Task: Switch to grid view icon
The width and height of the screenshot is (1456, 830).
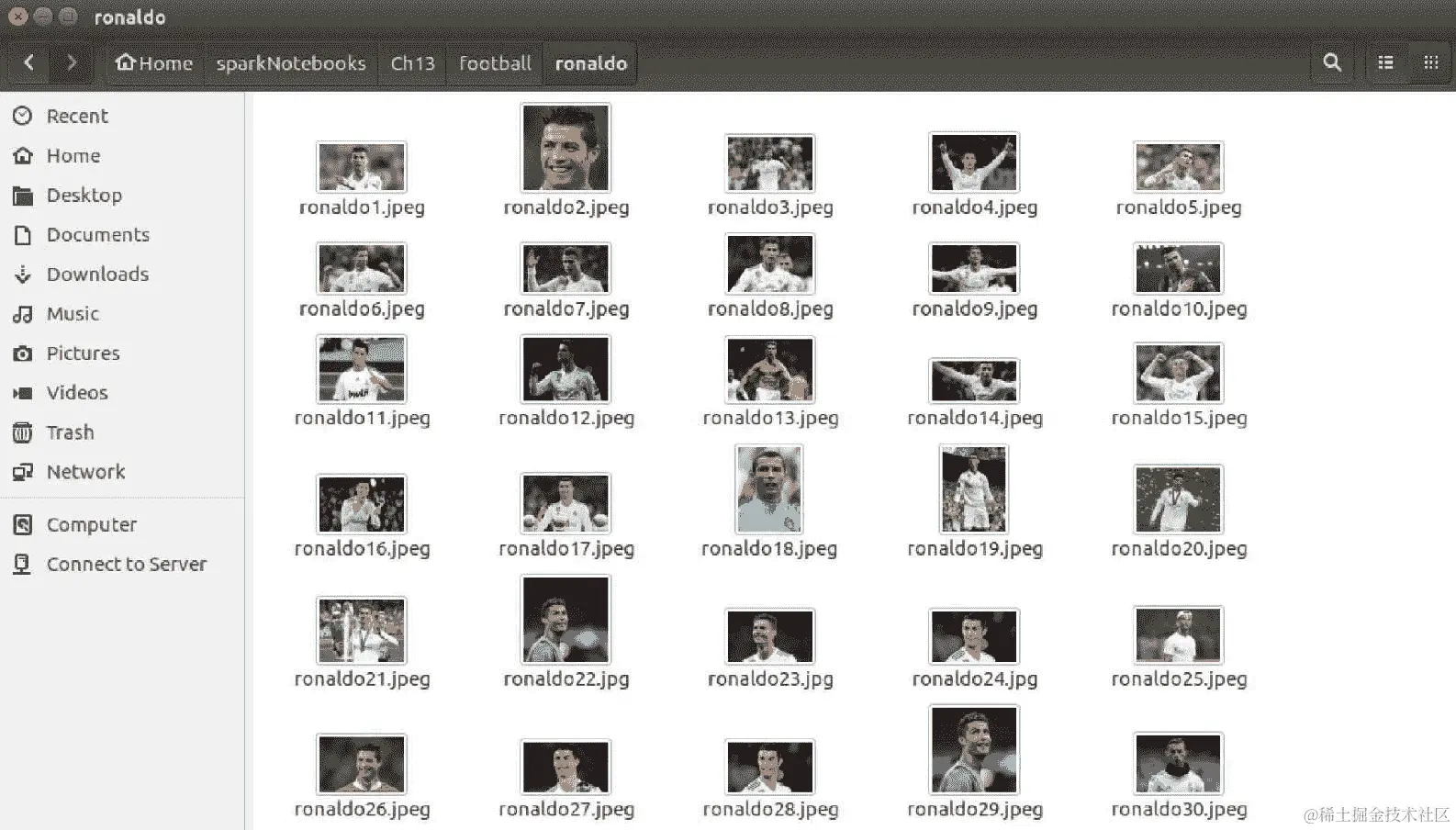Action: pyautogui.click(x=1430, y=62)
